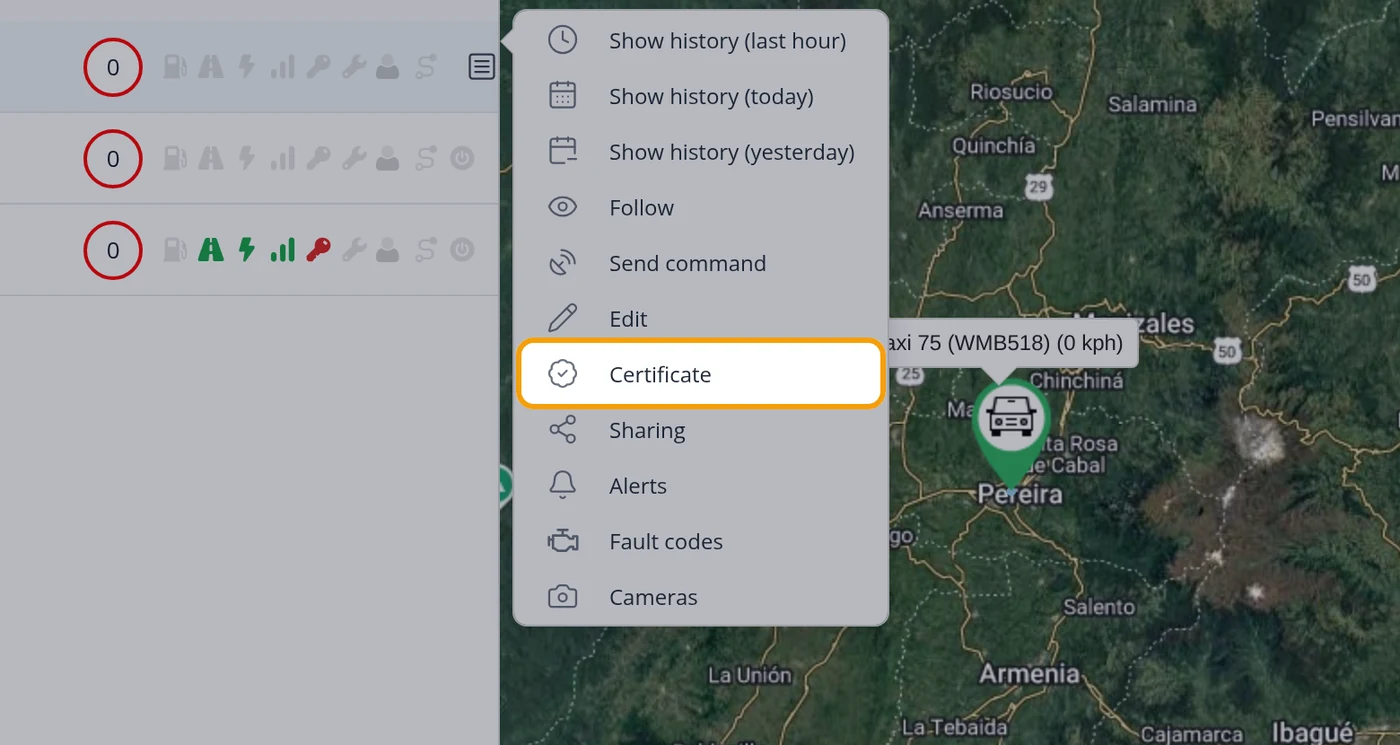This screenshot has height=745, width=1400.
Task: Click green lightning bolt icon
Action: click(x=247, y=250)
